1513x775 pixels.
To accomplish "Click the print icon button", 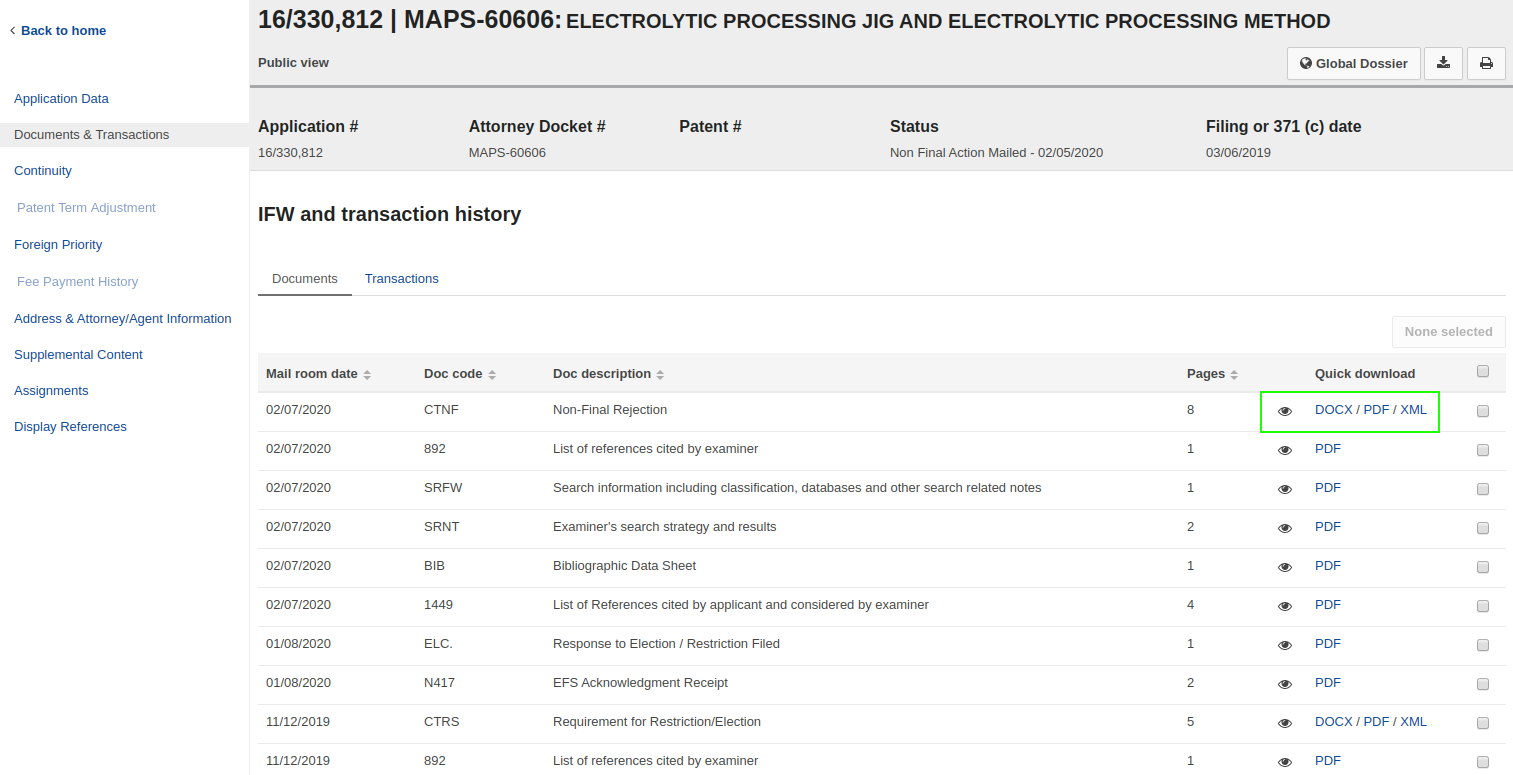I will tap(1486, 63).
